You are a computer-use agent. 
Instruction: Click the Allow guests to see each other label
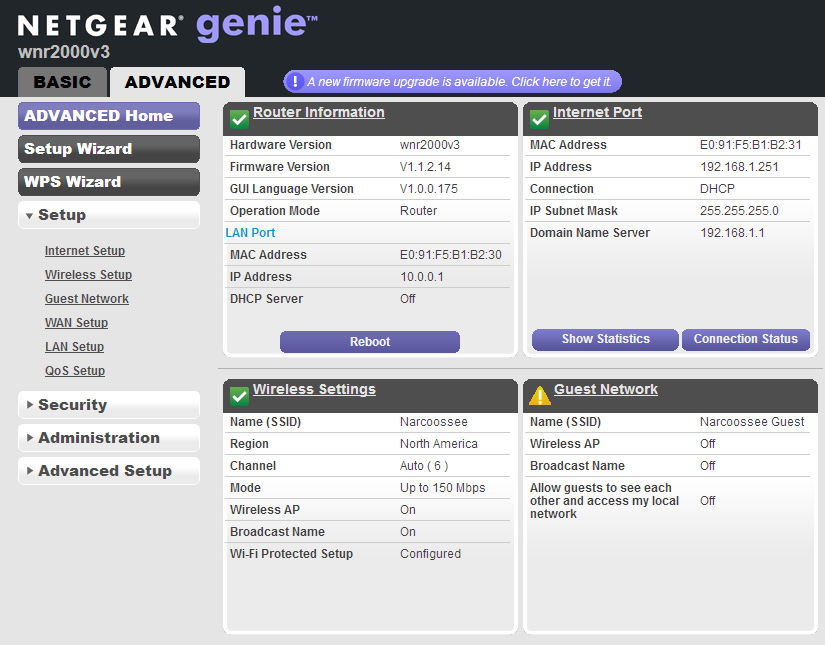tap(605, 501)
